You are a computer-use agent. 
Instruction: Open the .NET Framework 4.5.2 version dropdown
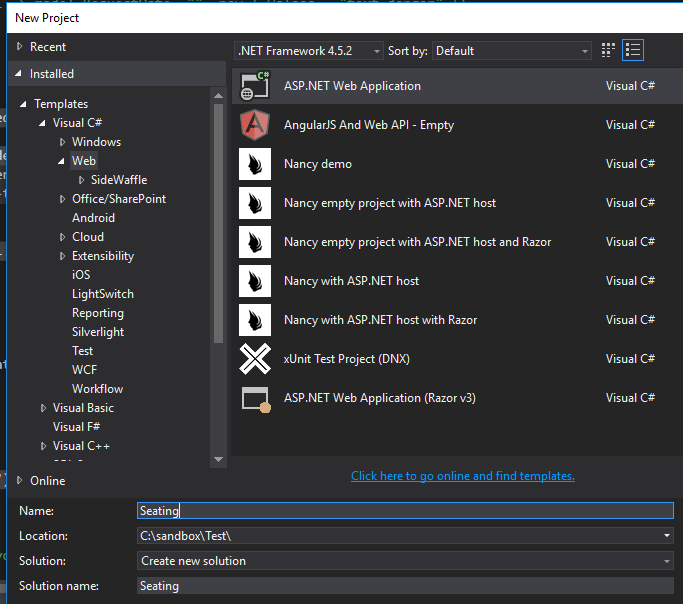coord(309,51)
